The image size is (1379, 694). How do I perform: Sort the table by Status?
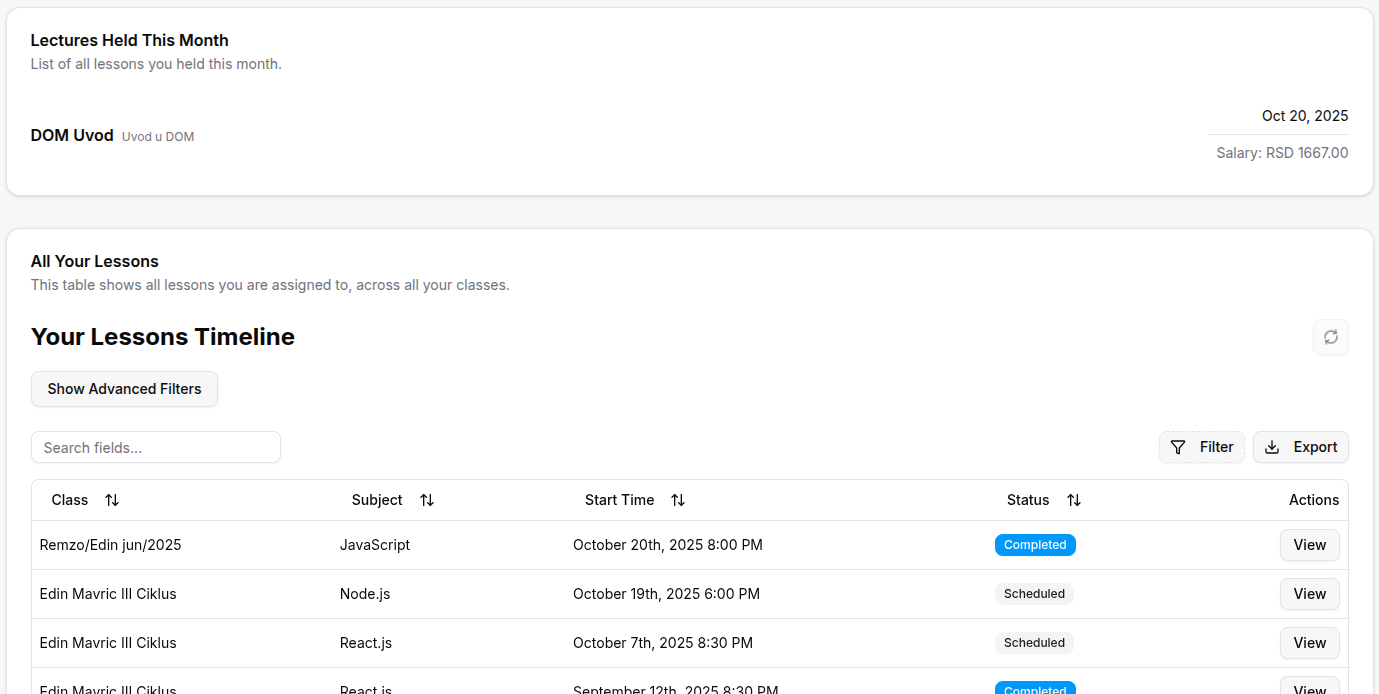coord(1073,500)
